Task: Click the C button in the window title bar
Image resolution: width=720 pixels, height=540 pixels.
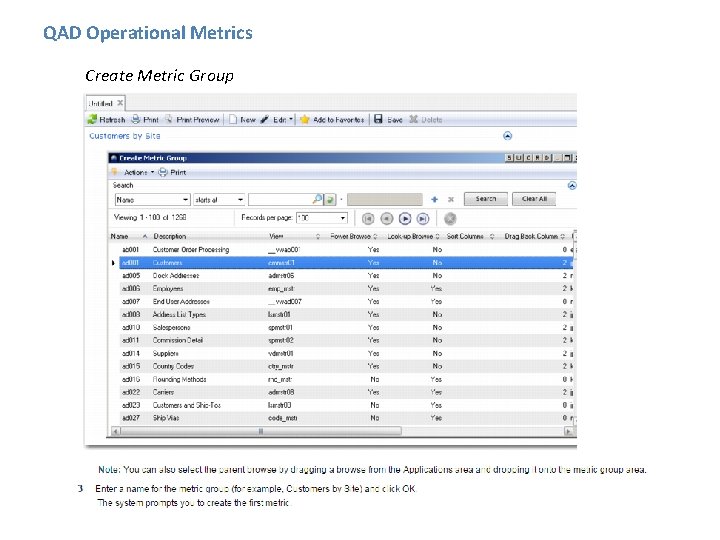Action: (x=528, y=158)
